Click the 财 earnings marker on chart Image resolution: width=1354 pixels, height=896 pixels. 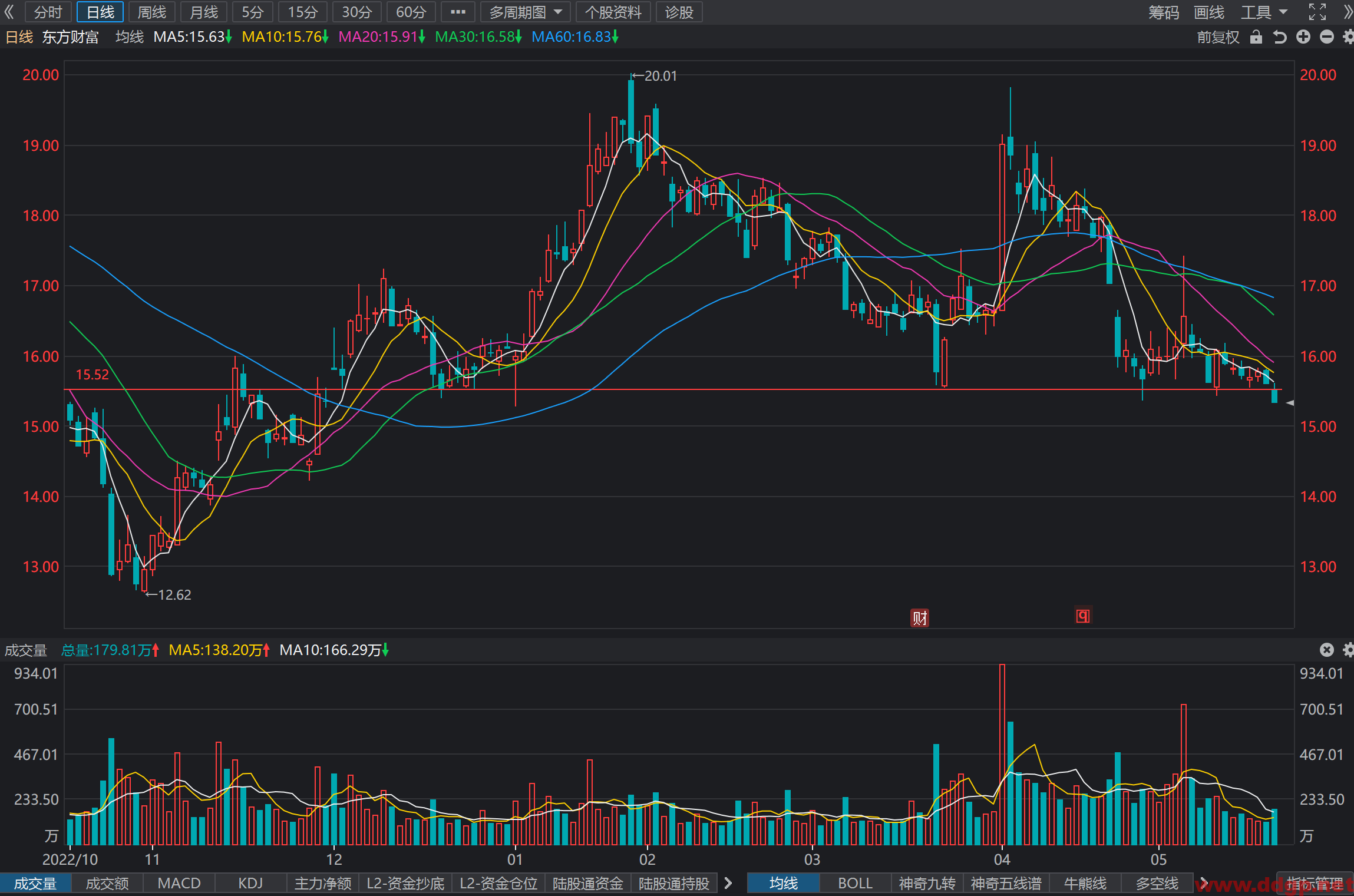(920, 617)
